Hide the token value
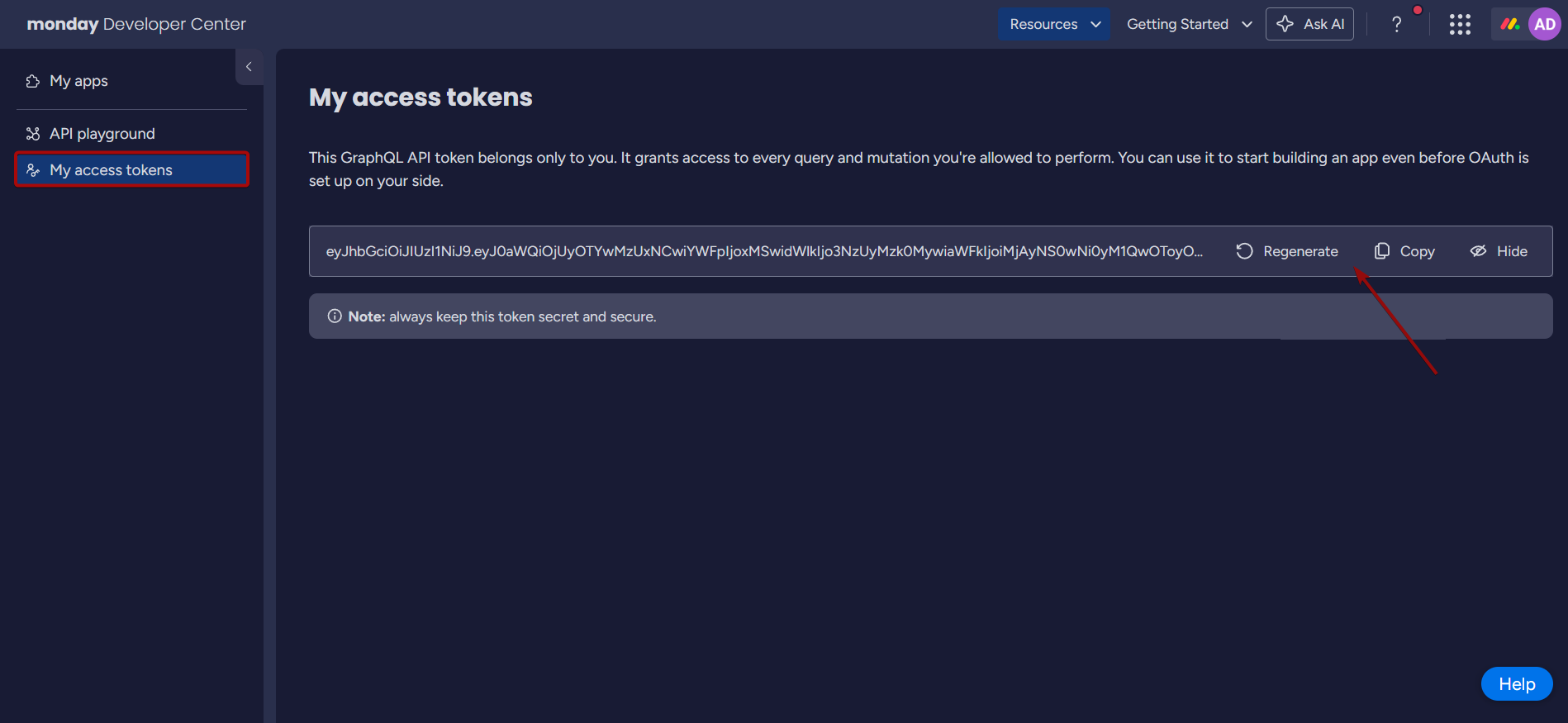 click(x=1499, y=251)
